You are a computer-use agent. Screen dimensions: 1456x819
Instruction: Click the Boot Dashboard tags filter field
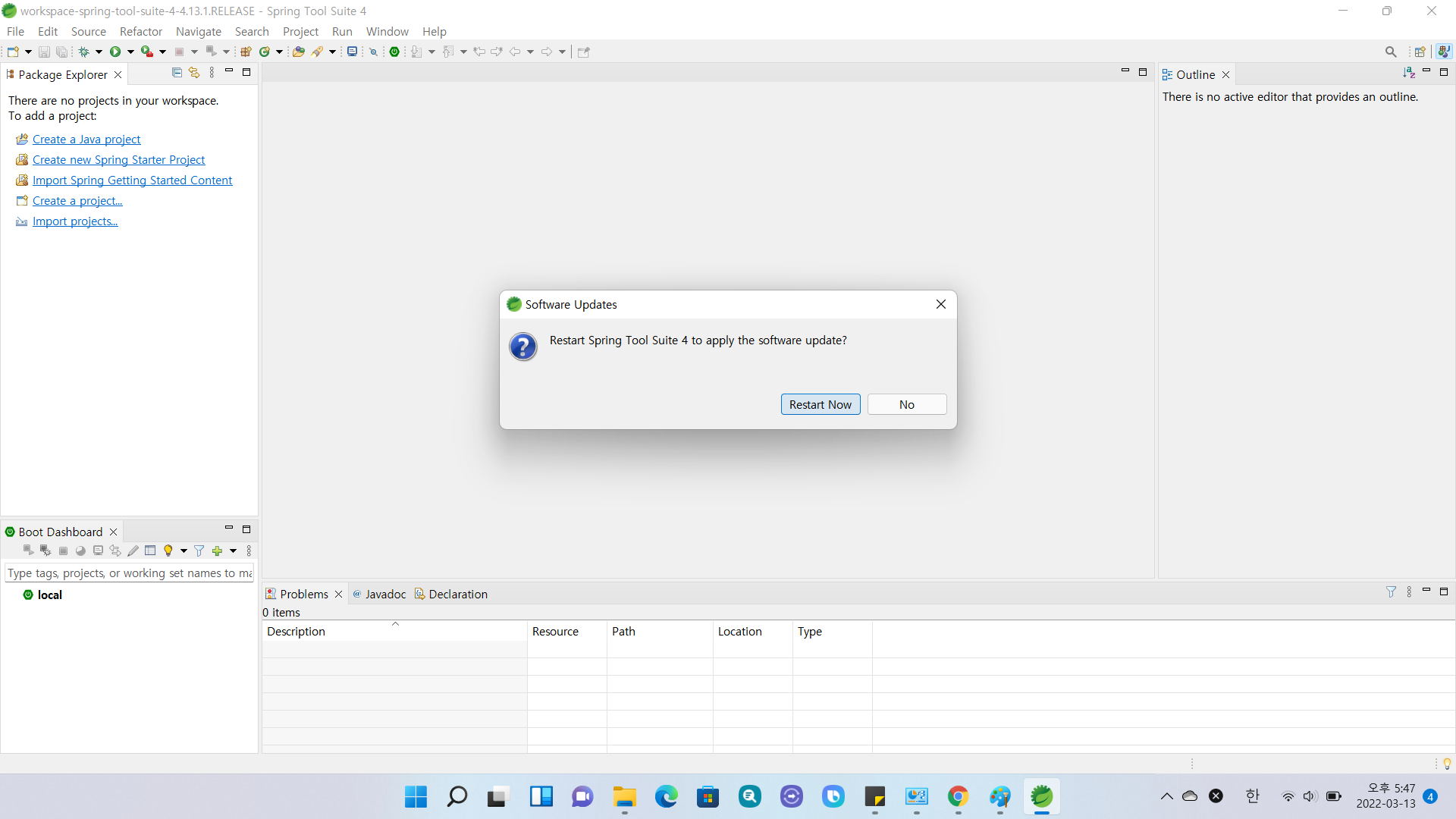pos(129,573)
